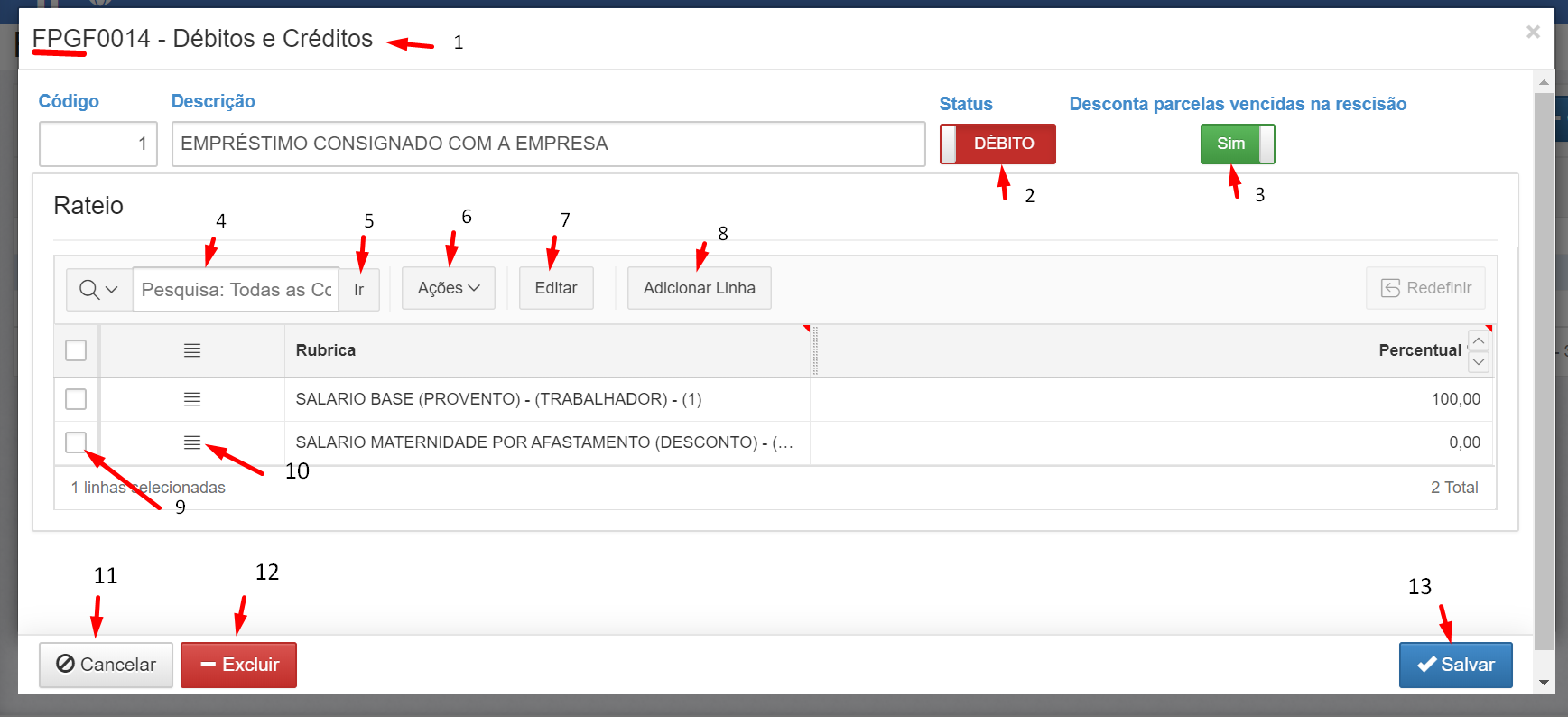Image resolution: width=1568 pixels, height=717 pixels.
Task: Click the dialog scrollbar up arrow
Action: tap(1544, 81)
